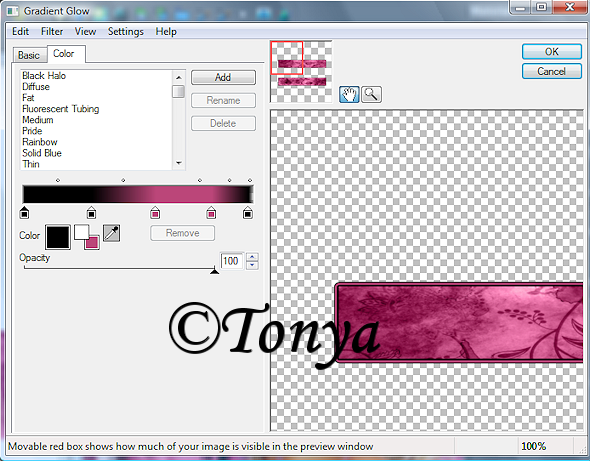Select the second pink gradient color stop

pyautogui.click(x=211, y=212)
